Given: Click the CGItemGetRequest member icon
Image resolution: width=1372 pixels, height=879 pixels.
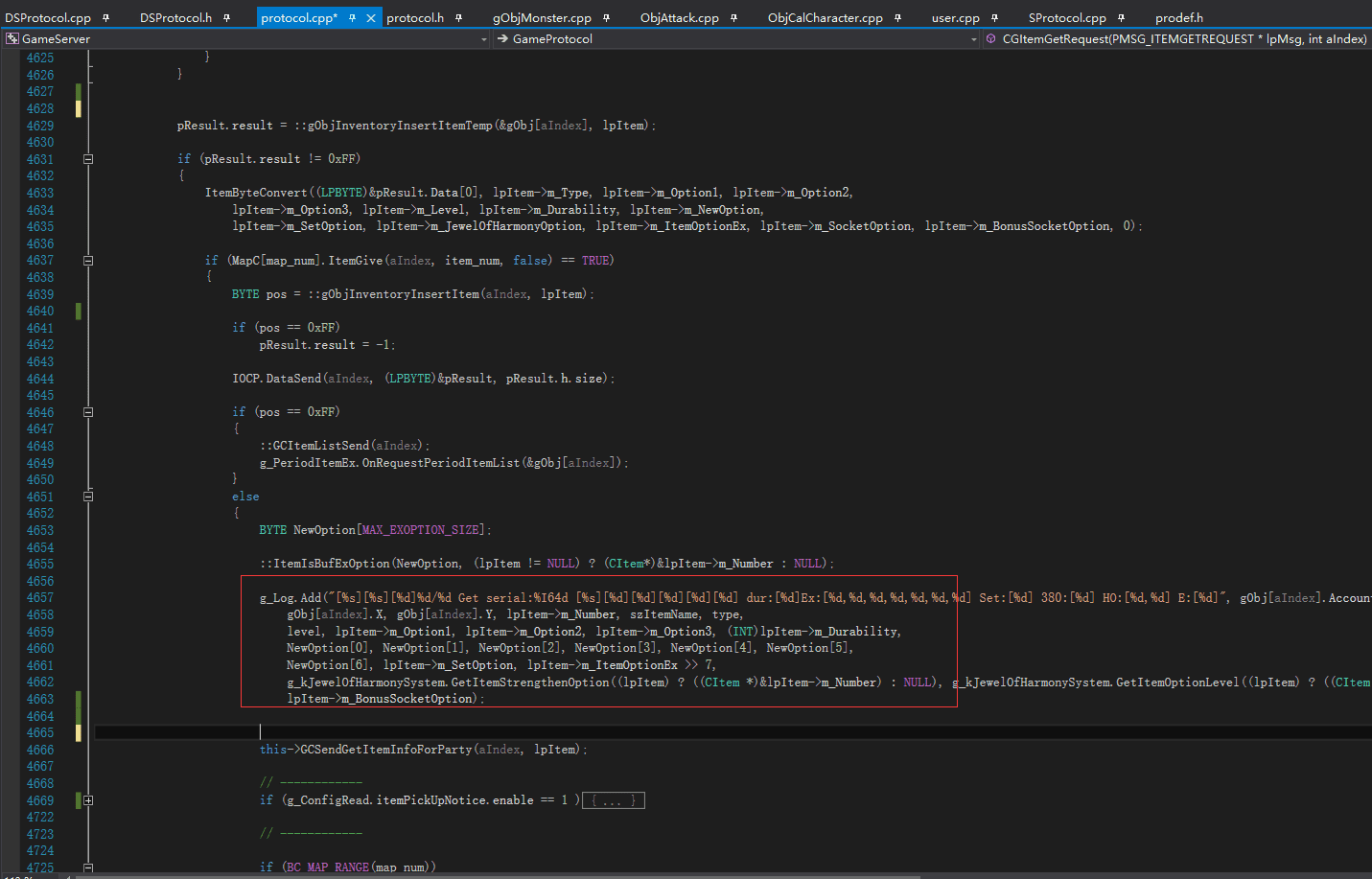Looking at the screenshot, I should tap(991, 38).
